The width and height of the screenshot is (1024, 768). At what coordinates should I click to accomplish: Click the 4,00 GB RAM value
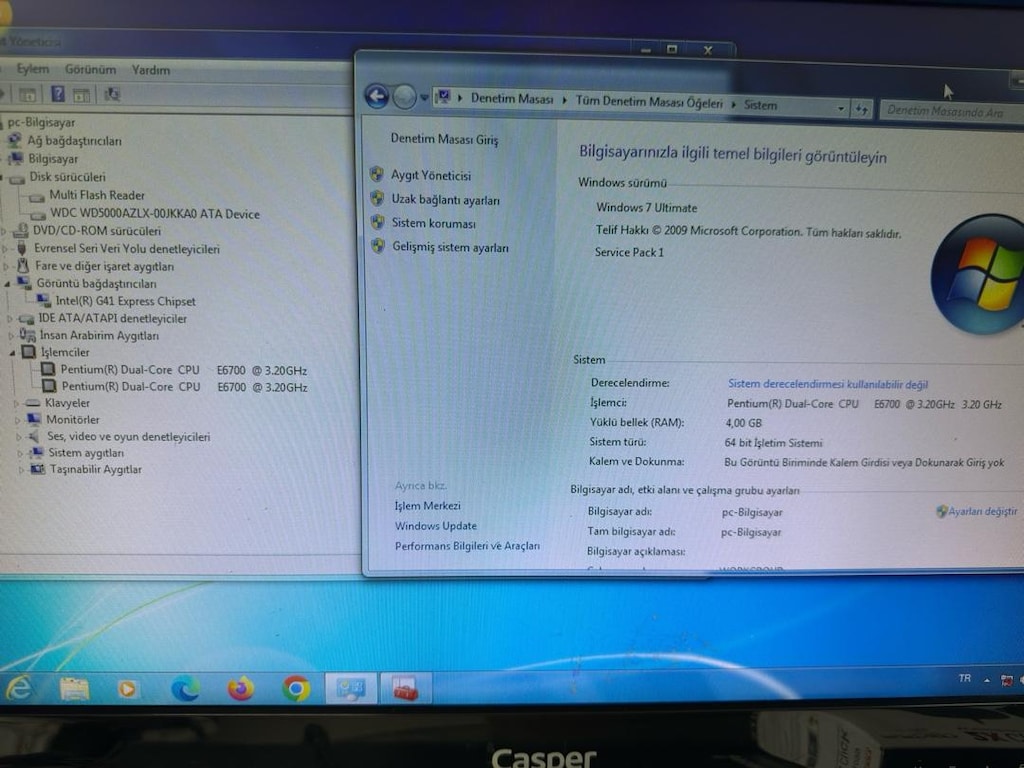pos(743,423)
